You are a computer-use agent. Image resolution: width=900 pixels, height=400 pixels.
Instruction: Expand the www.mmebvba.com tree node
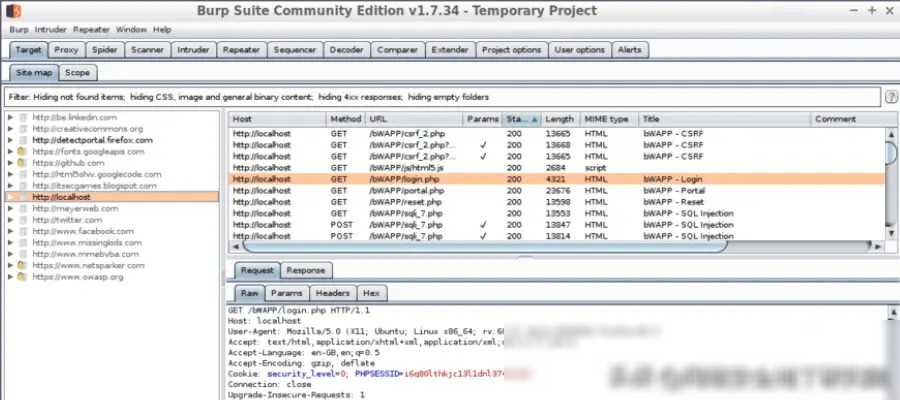tap(10, 254)
